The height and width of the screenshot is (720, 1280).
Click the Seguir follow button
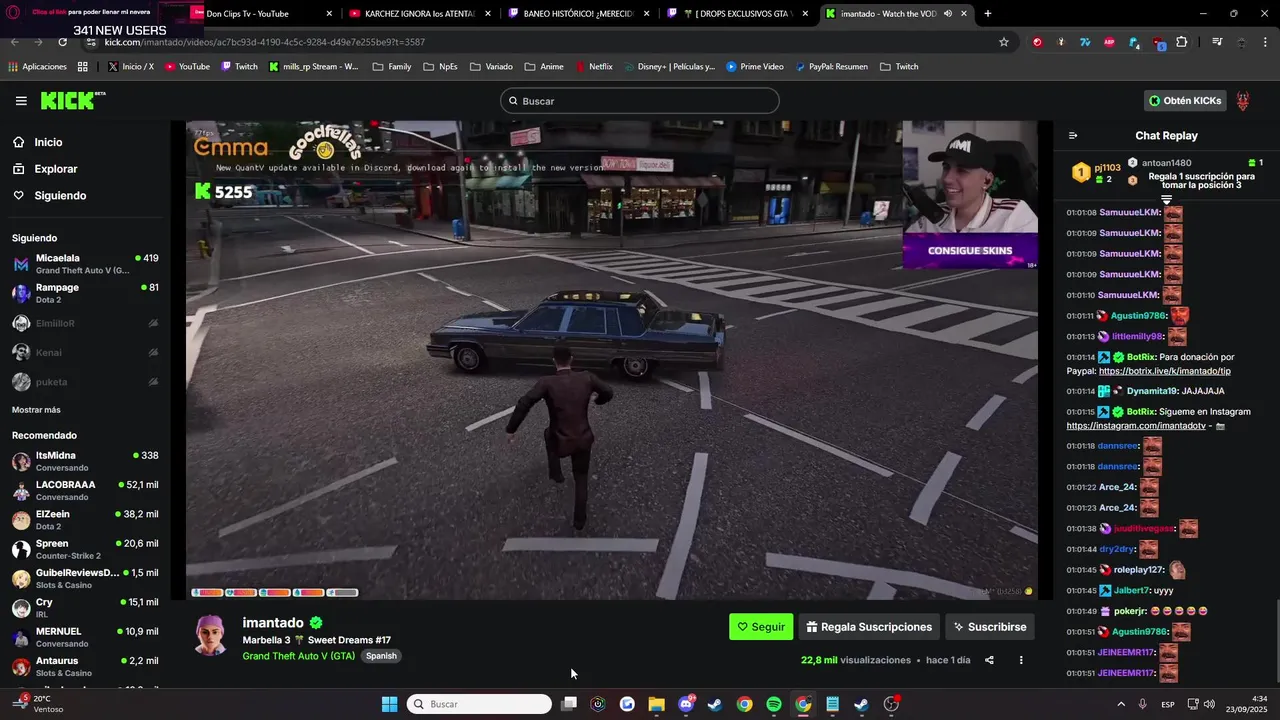761,627
